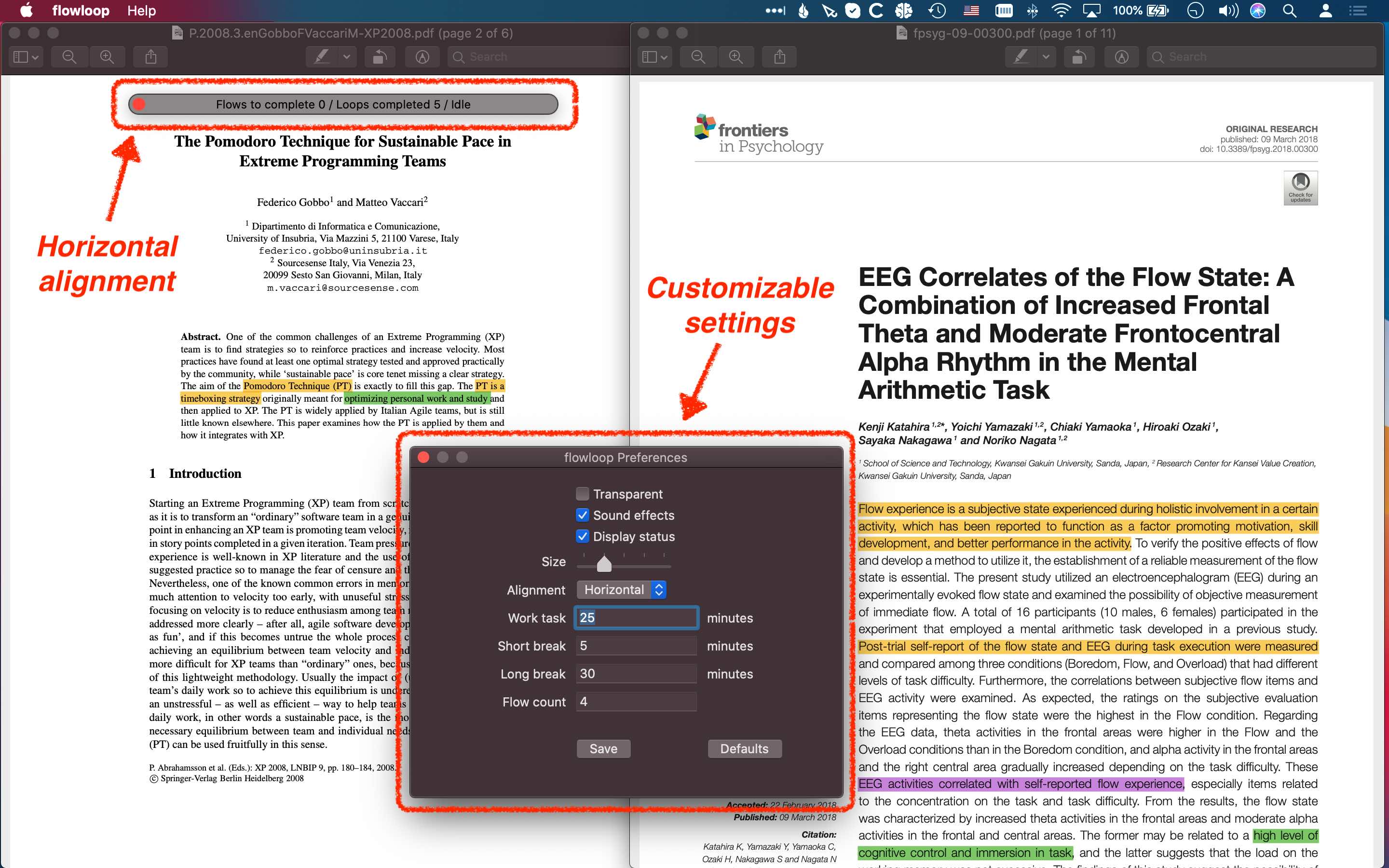
Task: Open highlight color dropdown in left window
Action: [347, 57]
